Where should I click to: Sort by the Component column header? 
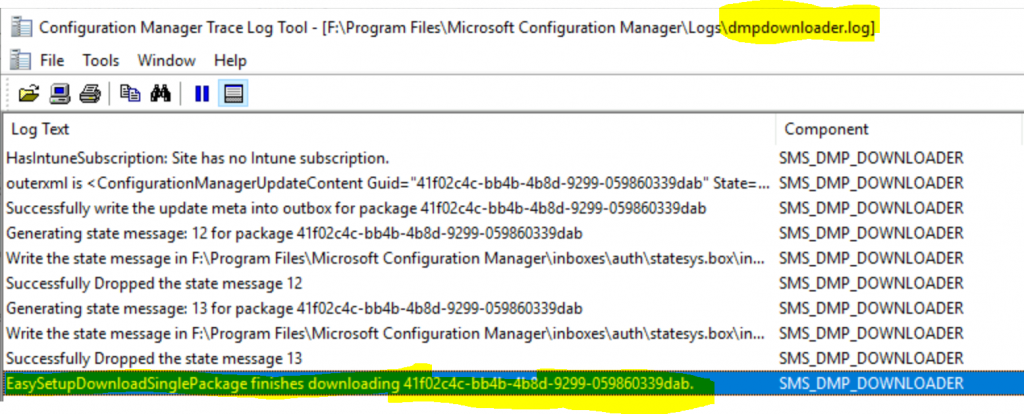pos(899,129)
